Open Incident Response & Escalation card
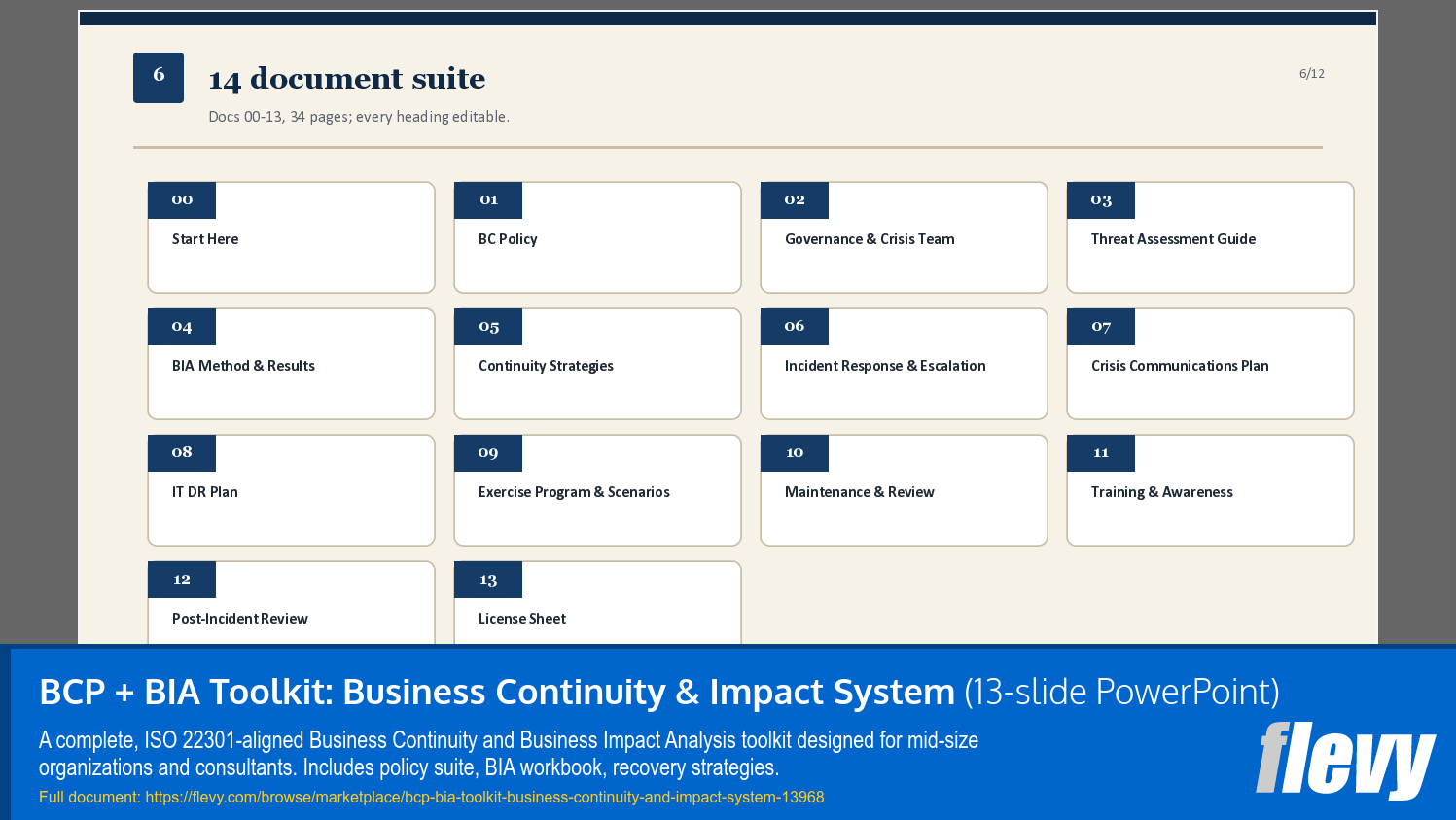Viewport: 1456px width, 820px height. [x=904, y=364]
